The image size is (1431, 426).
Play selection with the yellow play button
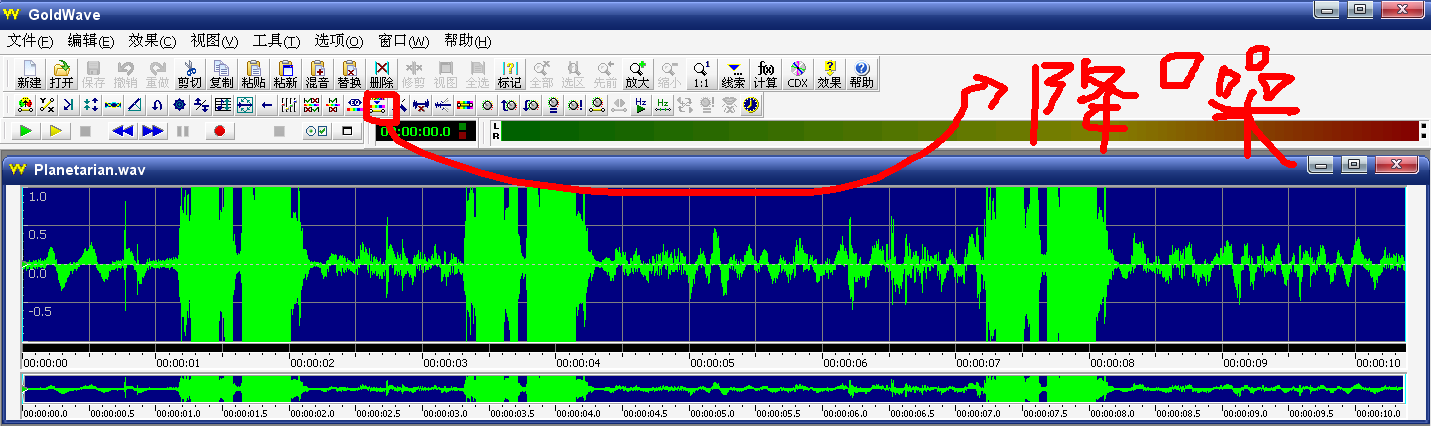pyautogui.click(x=55, y=130)
